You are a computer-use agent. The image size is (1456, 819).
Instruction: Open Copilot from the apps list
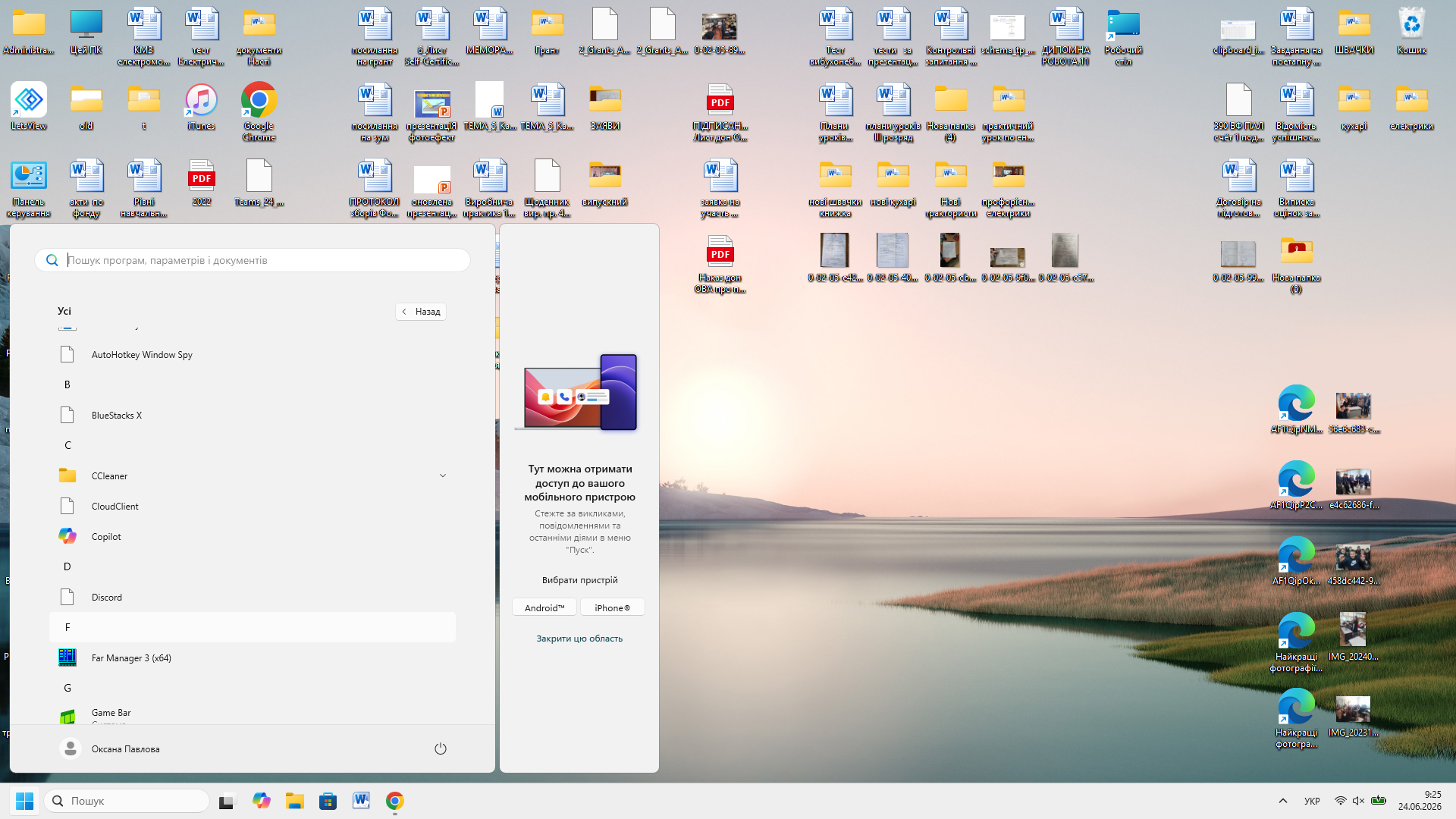pos(253,536)
